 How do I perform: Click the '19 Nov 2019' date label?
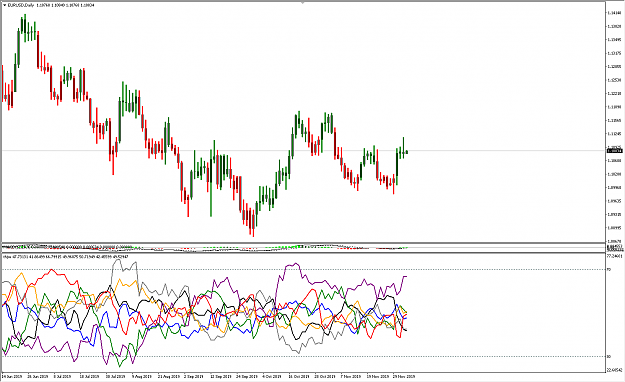(378, 376)
